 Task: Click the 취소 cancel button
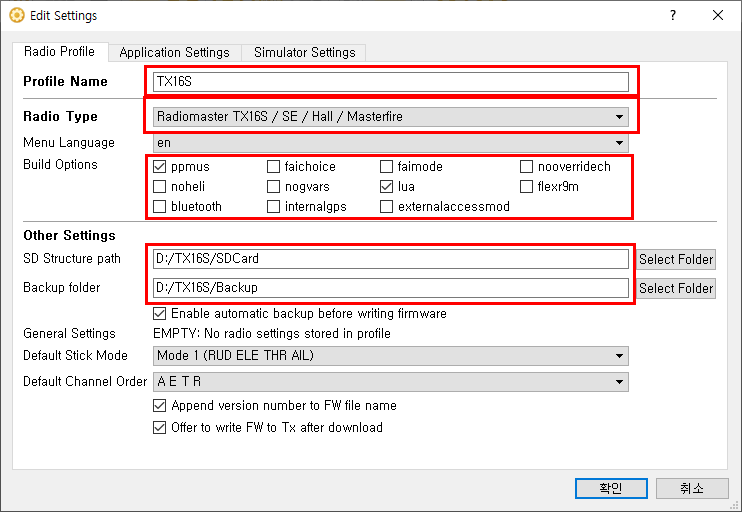(x=692, y=488)
